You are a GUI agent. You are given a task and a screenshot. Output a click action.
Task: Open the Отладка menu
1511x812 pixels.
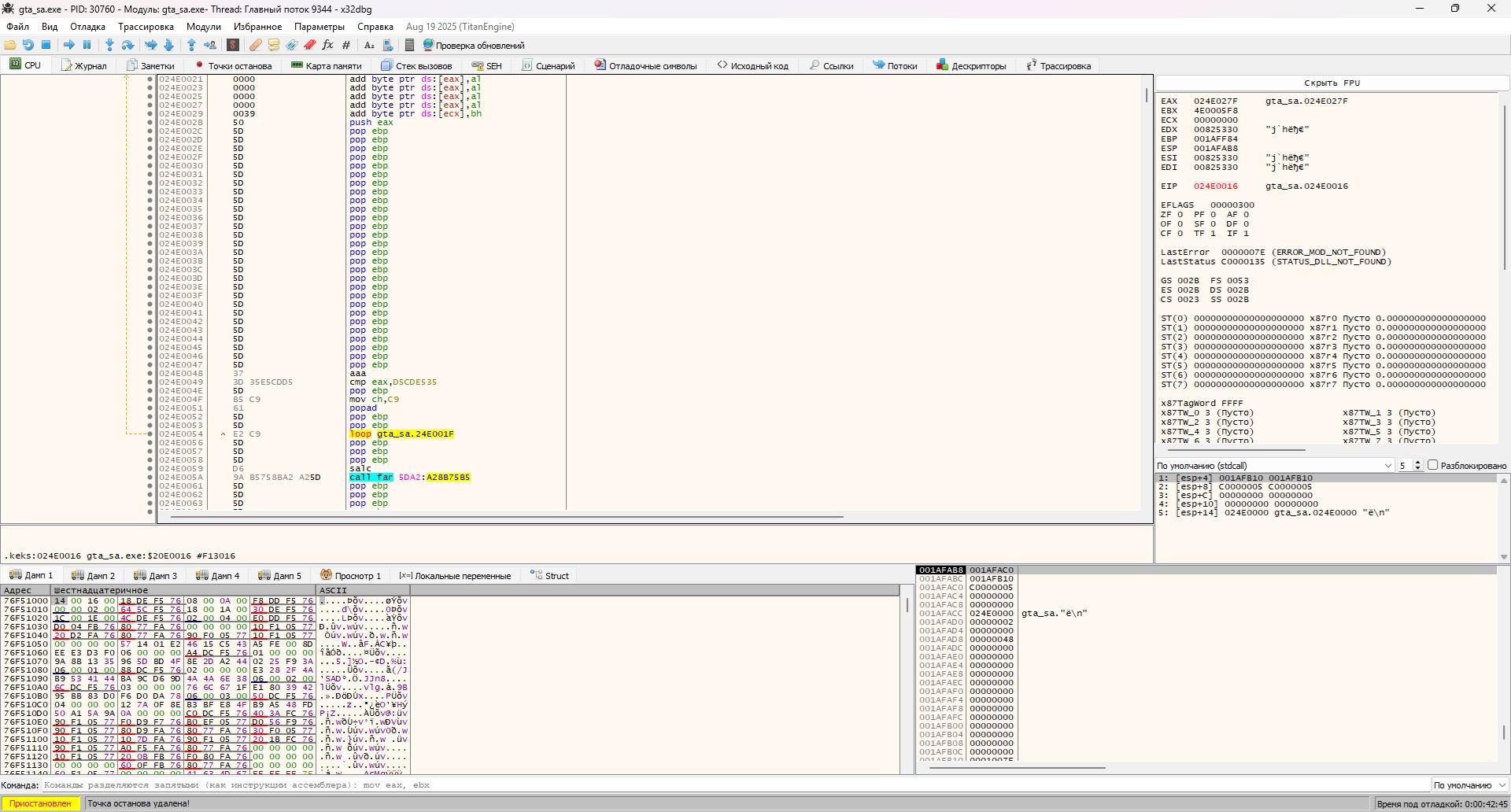tap(87, 27)
